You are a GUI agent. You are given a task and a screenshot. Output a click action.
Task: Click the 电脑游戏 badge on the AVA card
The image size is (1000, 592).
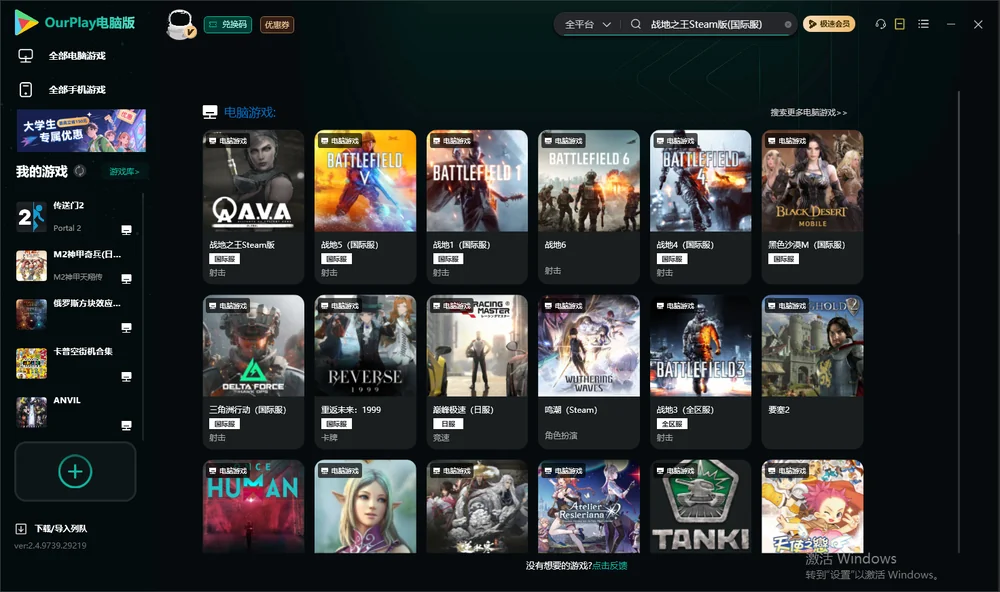228,140
